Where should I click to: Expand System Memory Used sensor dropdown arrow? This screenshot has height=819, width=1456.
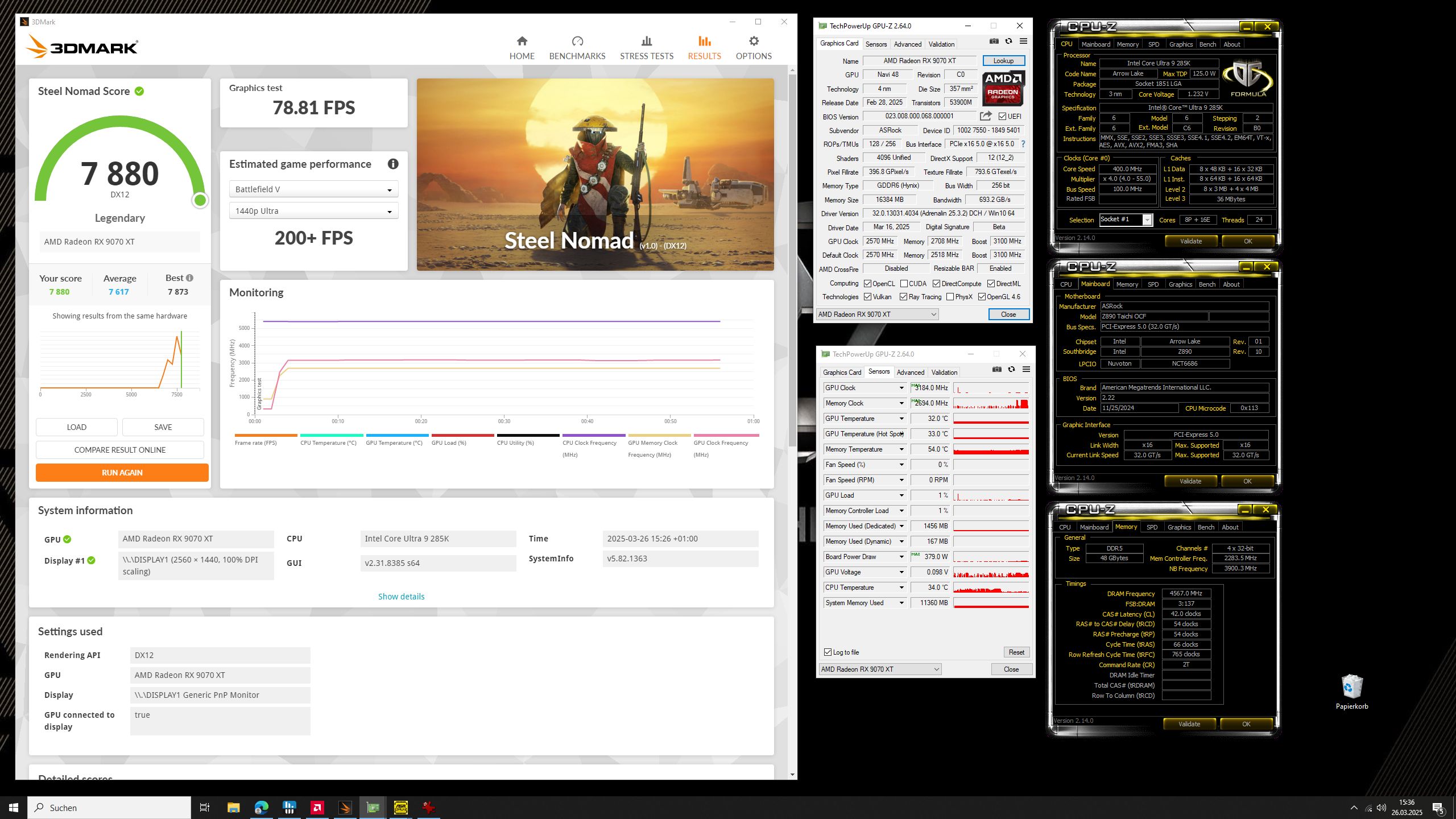tap(901, 603)
